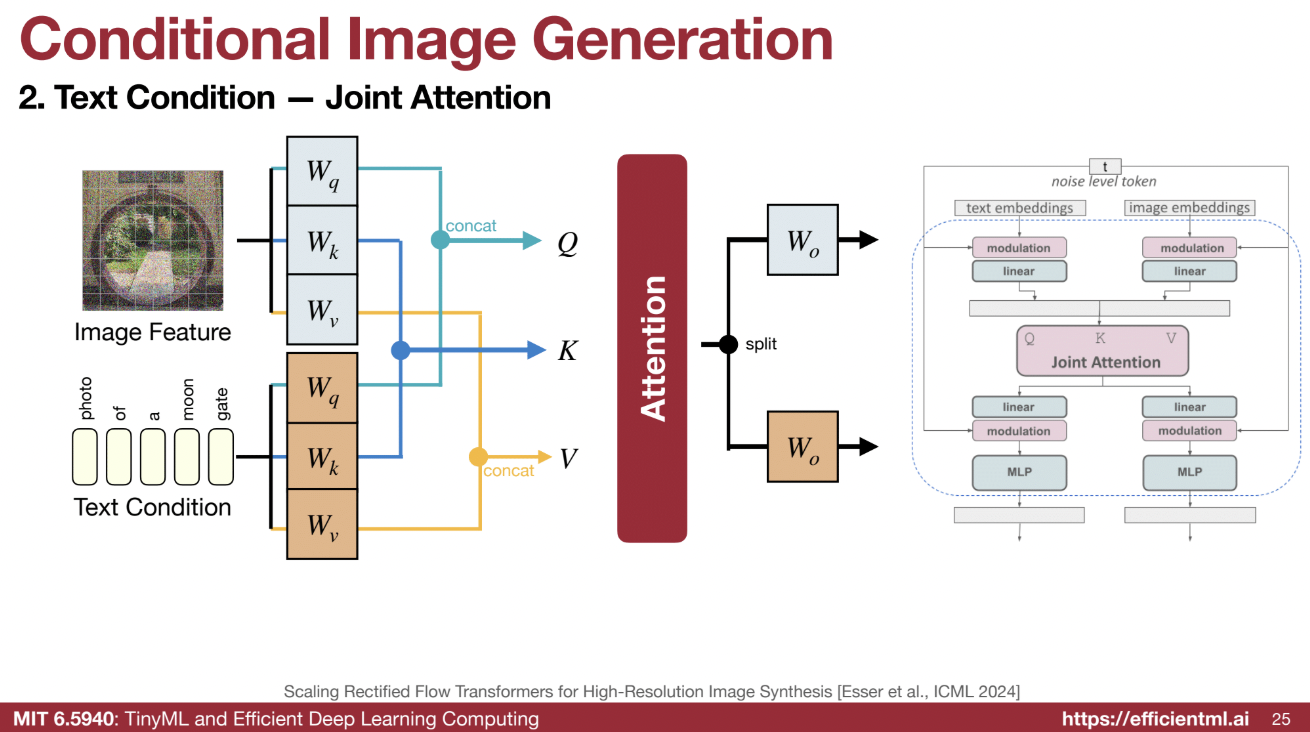
Task: Click the orange W_q box for text
Action: (x=321, y=387)
